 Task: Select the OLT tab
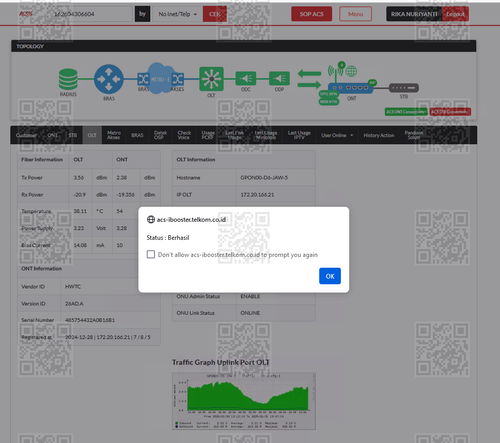(92, 135)
